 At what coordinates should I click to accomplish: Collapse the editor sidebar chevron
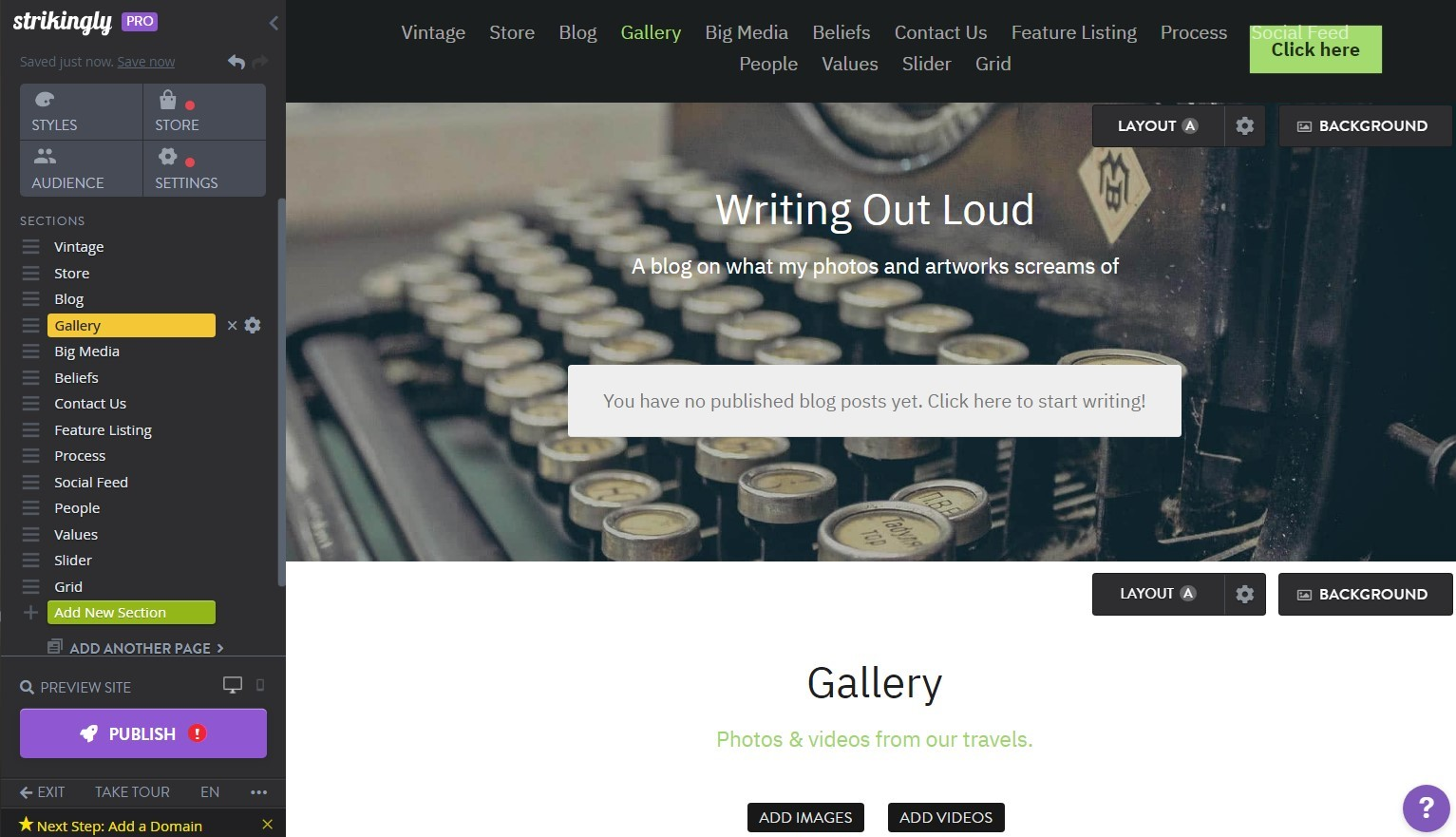pos(274,23)
